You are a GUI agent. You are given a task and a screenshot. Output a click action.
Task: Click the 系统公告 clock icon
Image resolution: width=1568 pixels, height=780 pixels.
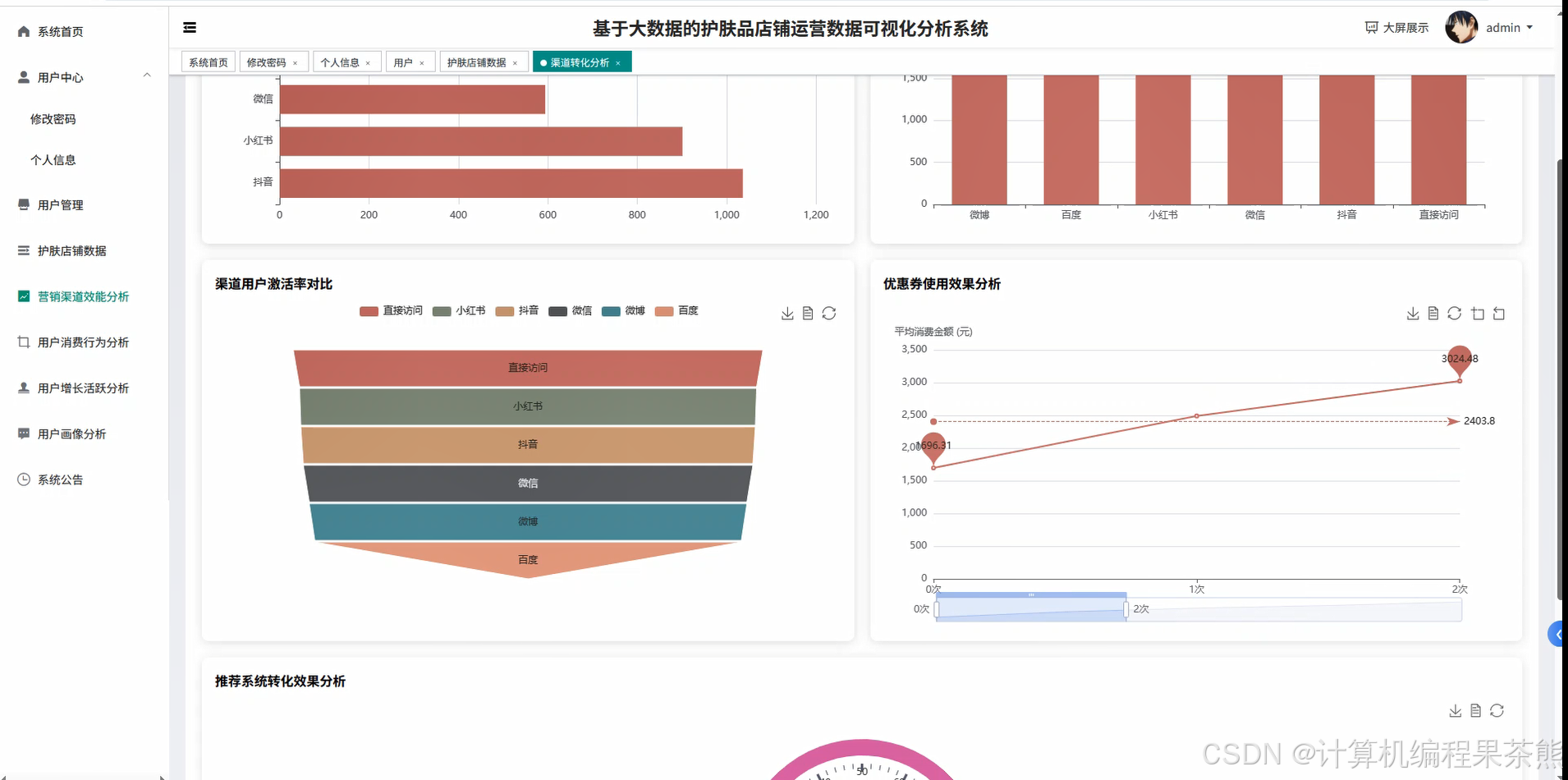(24, 479)
